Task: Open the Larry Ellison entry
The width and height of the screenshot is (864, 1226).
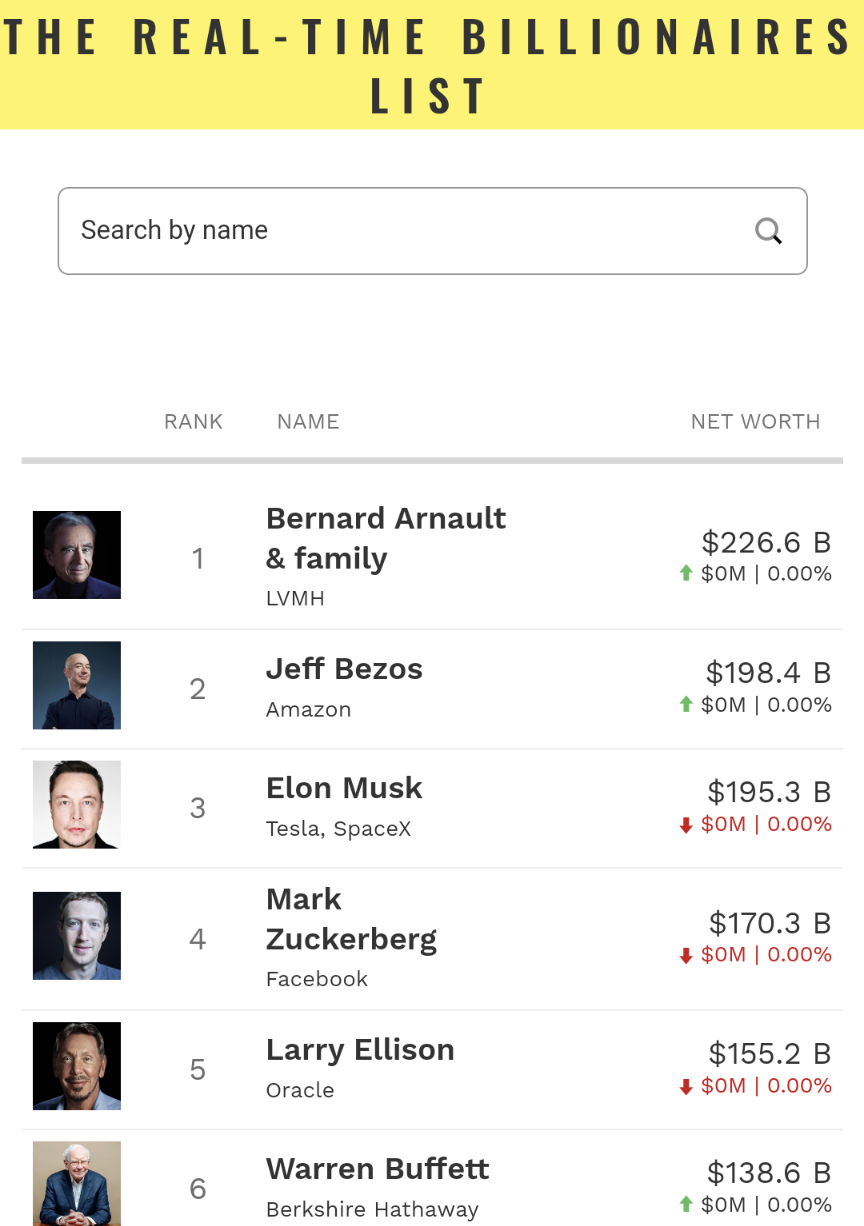Action: (x=360, y=1050)
